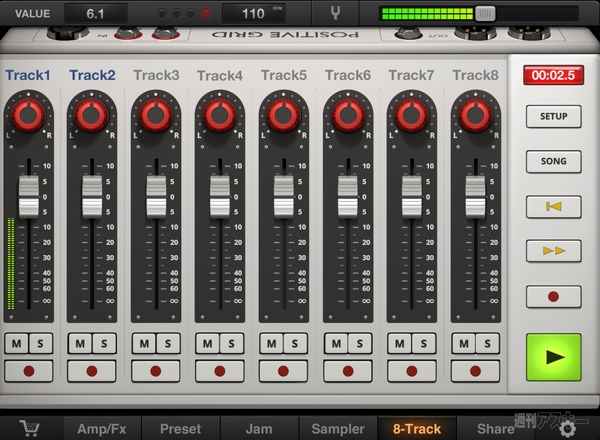This screenshot has width=600, height=440.
Task: Click the SETUP button
Action: [553, 116]
